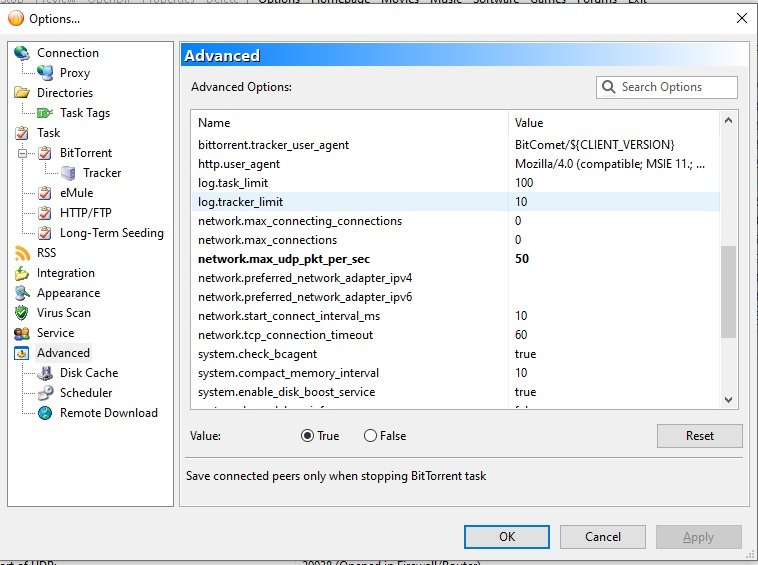Select the http.user_agent row
The image size is (758, 565).
455,164
